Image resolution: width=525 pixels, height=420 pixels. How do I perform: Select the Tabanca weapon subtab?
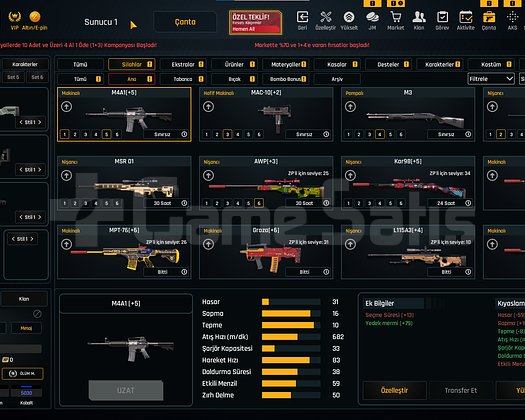point(183,79)
